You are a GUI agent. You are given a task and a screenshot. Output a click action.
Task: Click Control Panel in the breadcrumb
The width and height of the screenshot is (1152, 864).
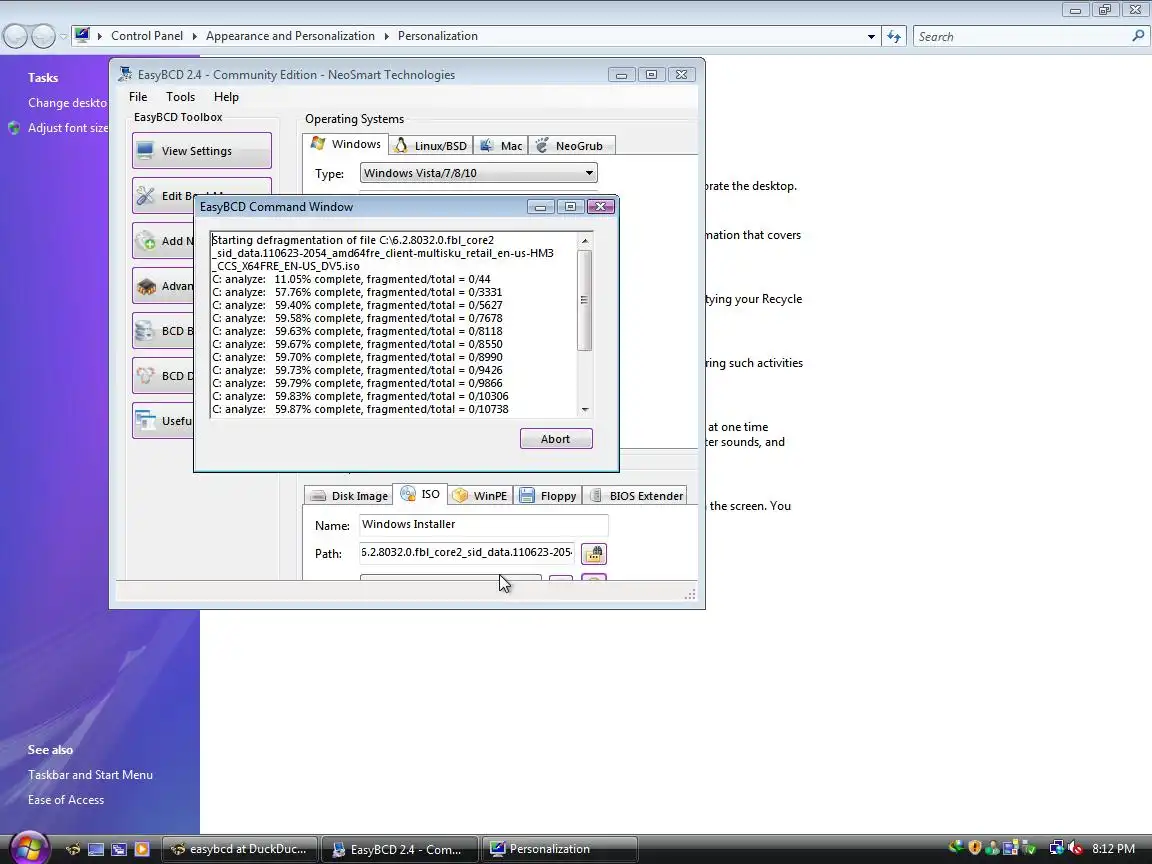click(x=147, y=36)
